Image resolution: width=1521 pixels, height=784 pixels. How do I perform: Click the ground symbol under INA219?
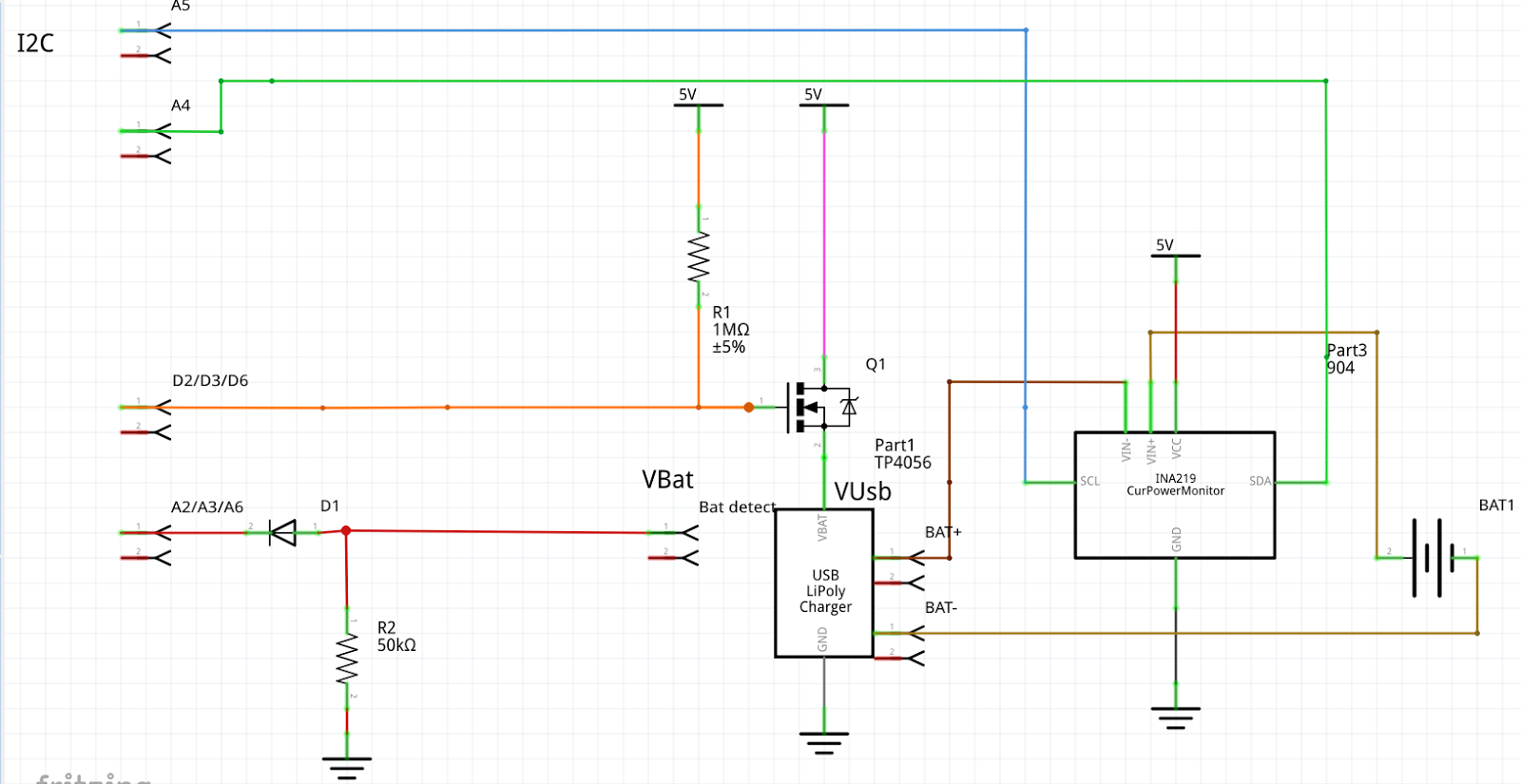pyautogui.click(x=1176, y=717)
